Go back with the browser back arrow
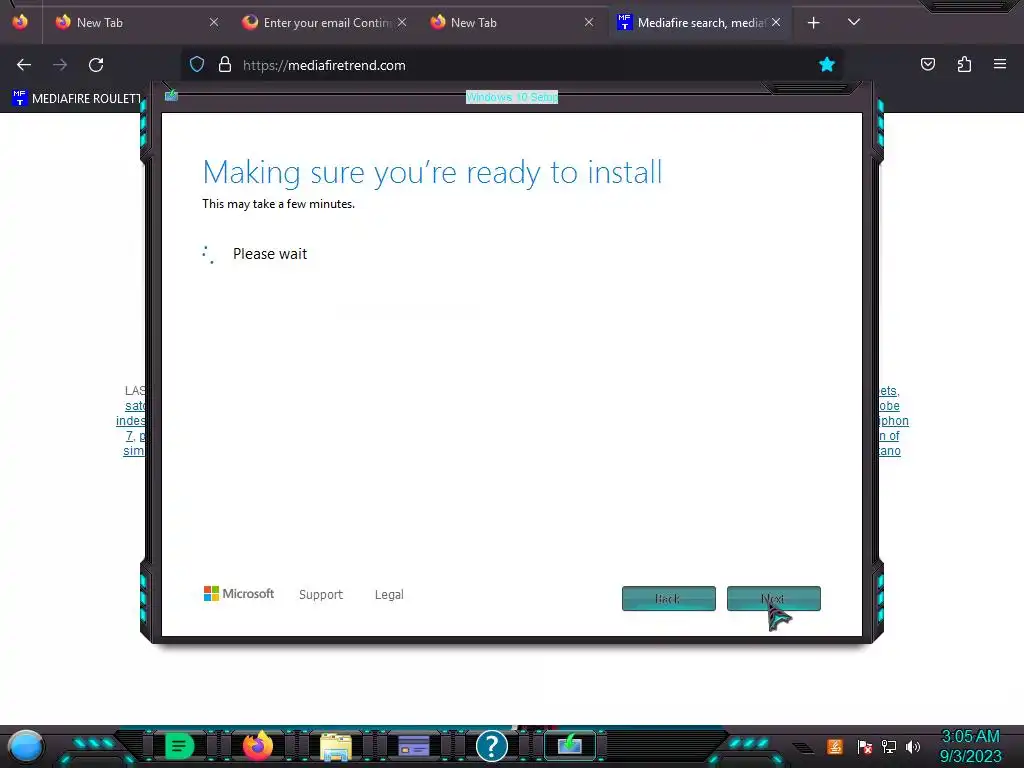 24,65
